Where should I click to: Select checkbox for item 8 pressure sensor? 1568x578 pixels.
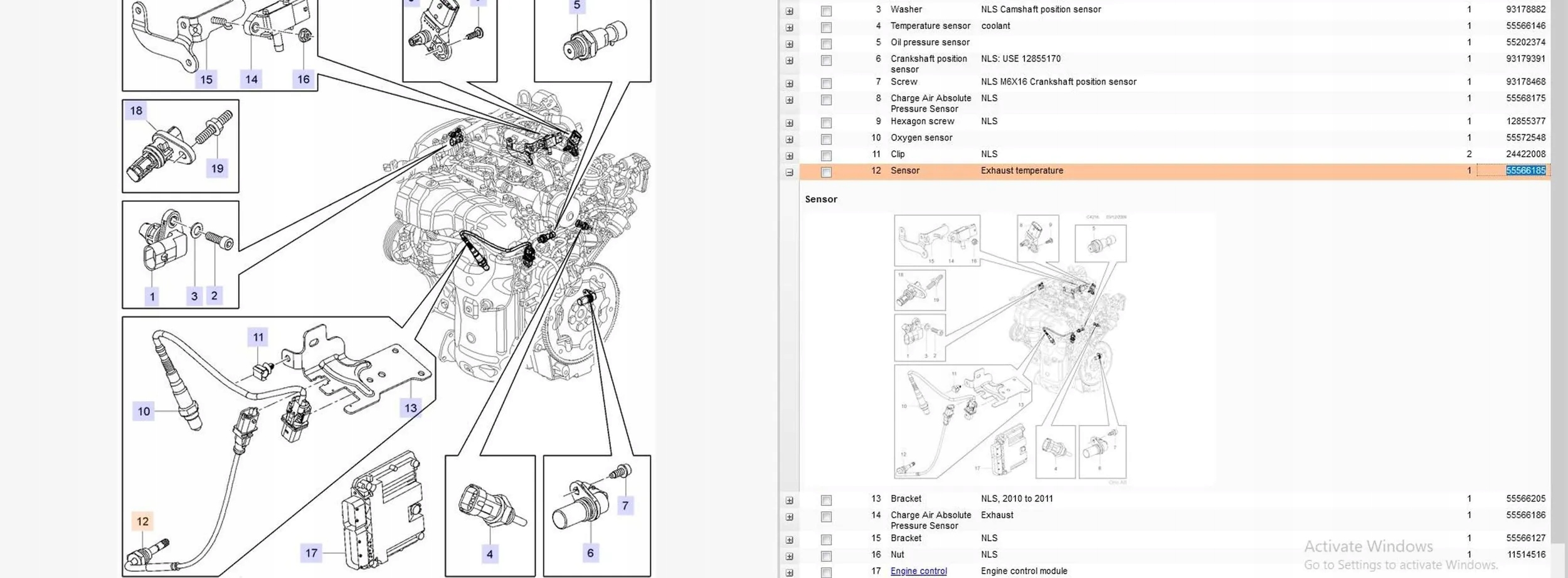[826, 100]
